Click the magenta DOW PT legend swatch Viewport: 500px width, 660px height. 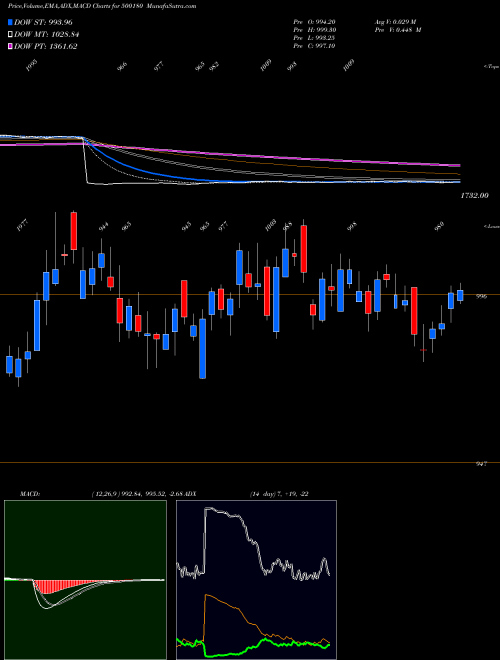11,47
